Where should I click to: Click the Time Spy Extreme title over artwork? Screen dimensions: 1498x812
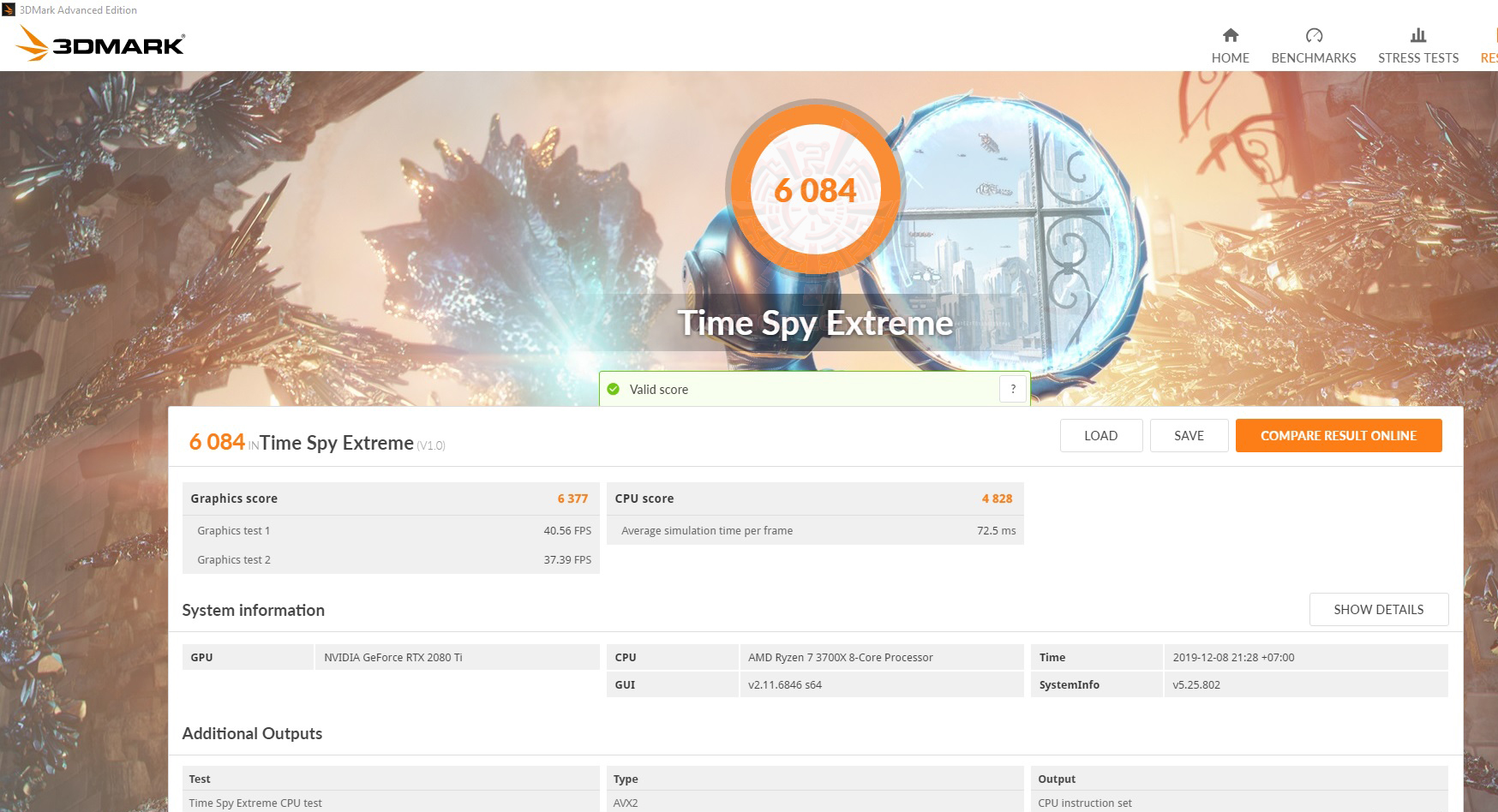815,323
